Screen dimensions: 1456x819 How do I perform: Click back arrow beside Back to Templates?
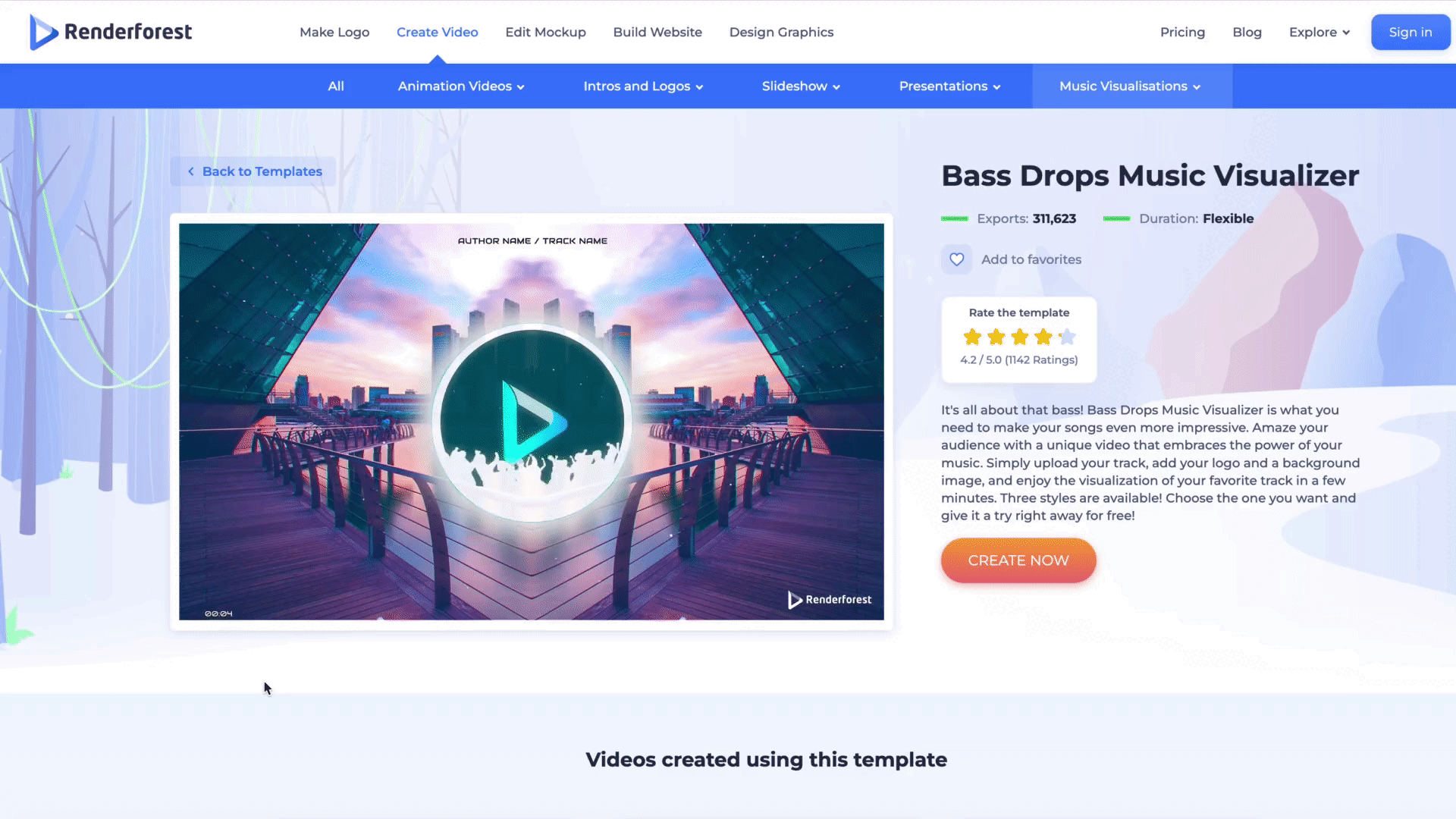pos(191,171)
